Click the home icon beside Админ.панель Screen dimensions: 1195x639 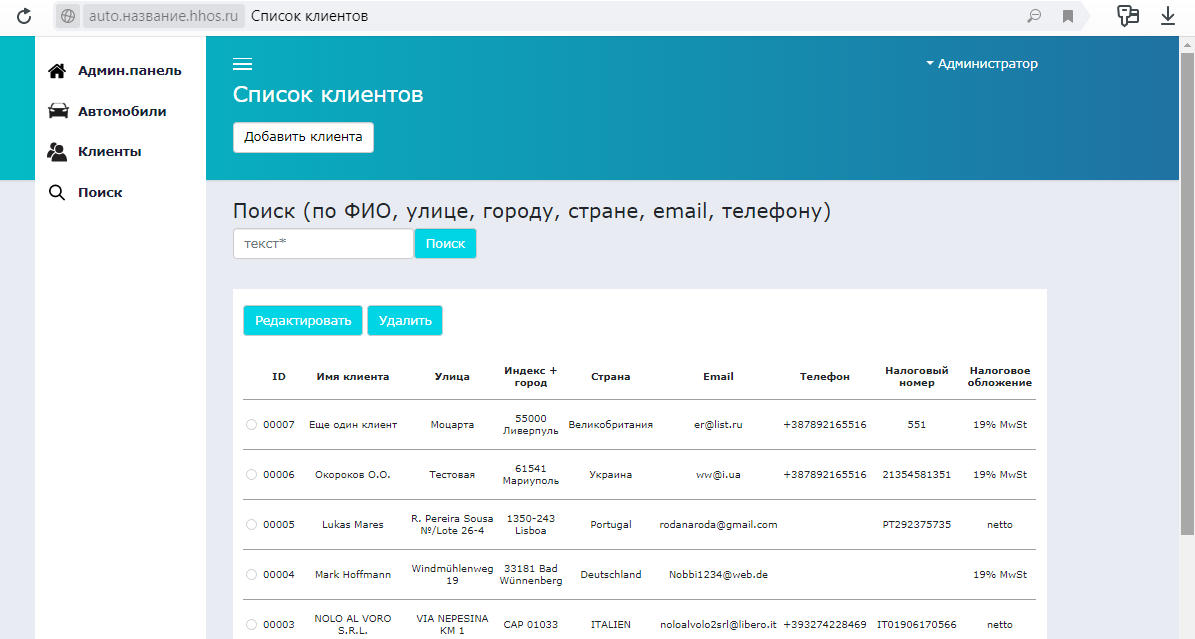57,71
